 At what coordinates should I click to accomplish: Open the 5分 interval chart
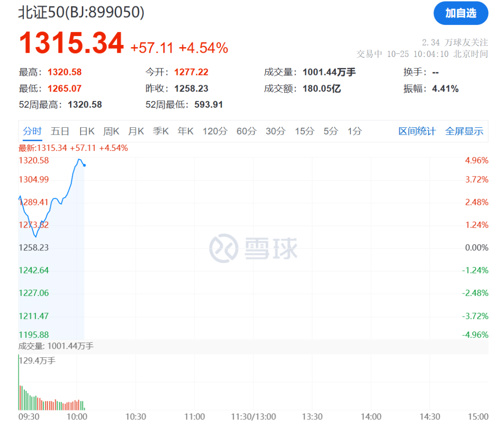click(331, 131)
